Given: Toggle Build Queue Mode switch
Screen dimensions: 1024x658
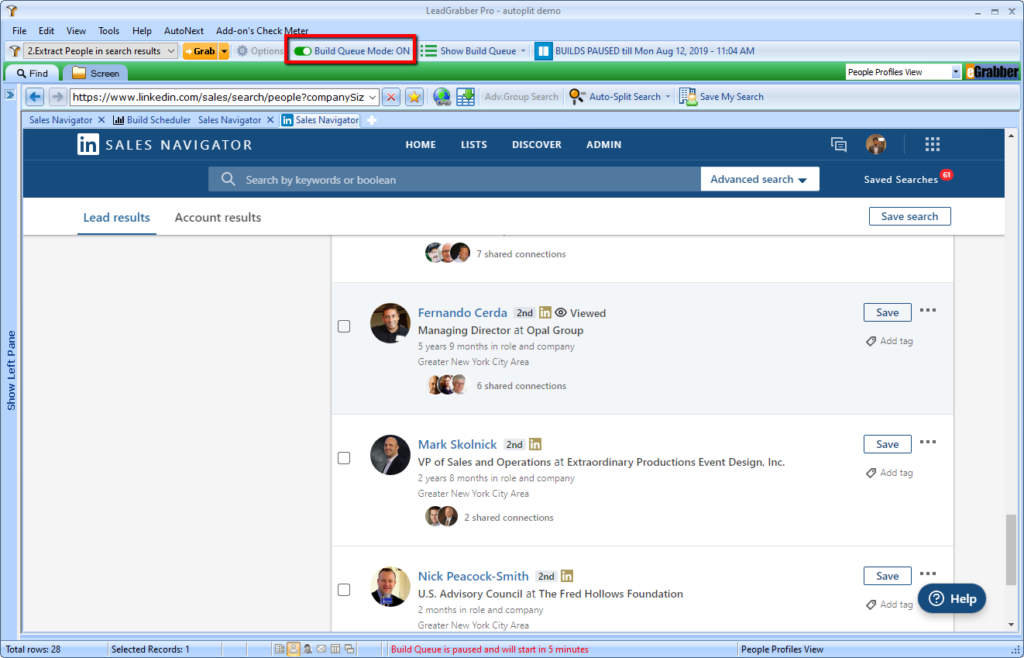Looking at the screenshot, I should pos(302,50).
